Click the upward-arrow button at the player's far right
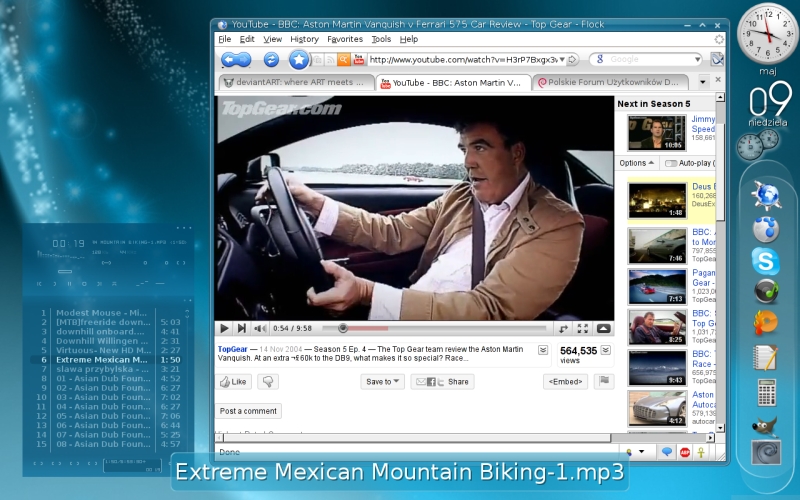The height and width of the screenshot is (500, 800). 603,328
